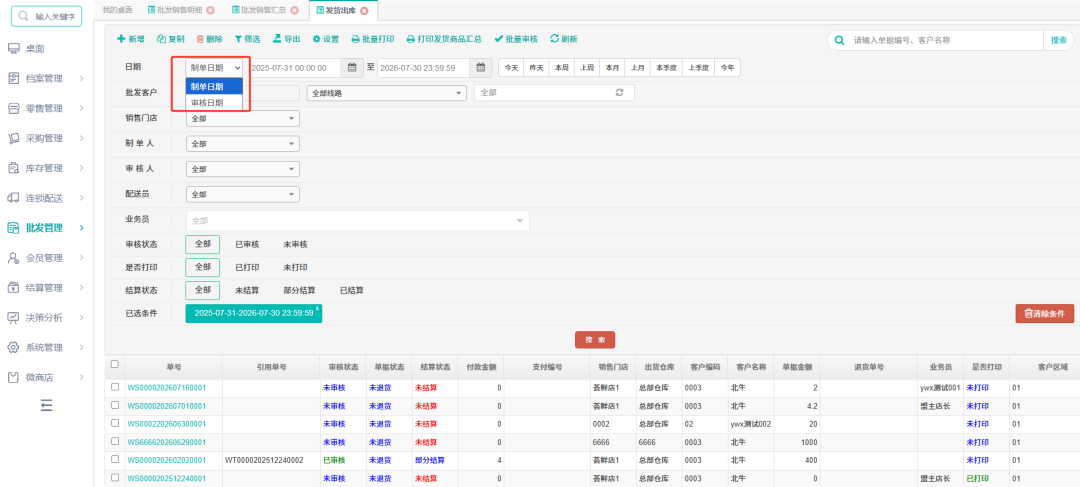
Task: Open 档案管理 in the sidebar
Action: [44, 79]
